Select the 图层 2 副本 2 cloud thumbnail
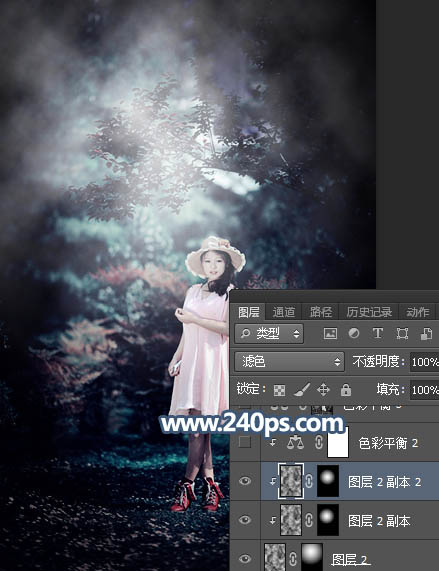 click(x=291, y=481)
